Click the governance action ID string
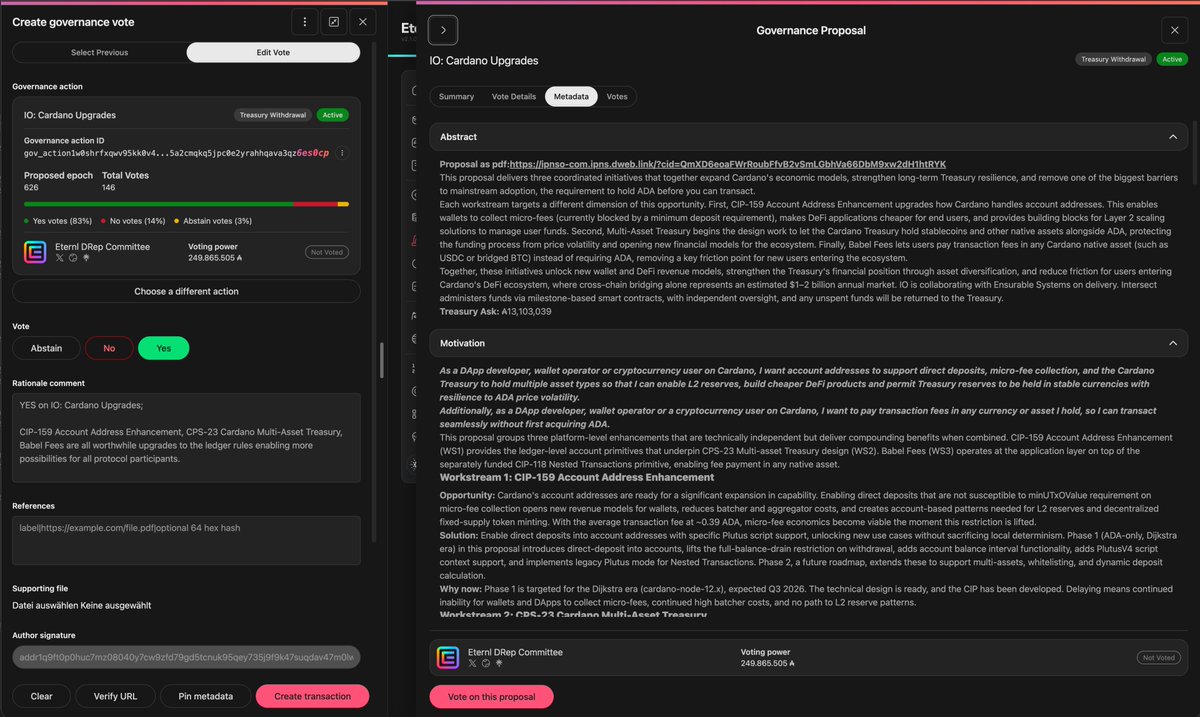The image size is (1200, 717). 176,153
